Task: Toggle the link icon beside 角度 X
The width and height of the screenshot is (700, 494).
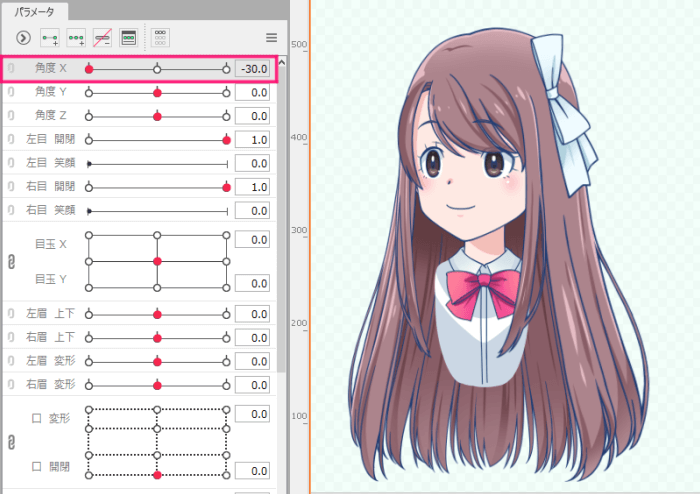Action: point(11,68)
